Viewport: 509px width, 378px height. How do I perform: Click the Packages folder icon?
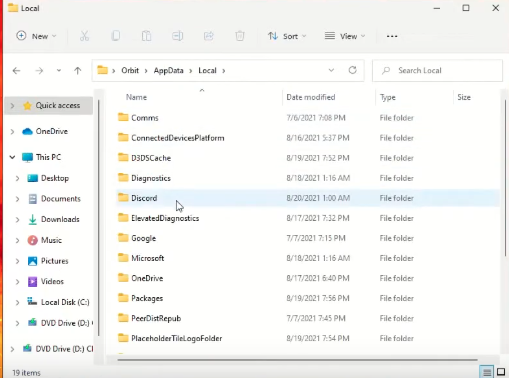(123, 298)
